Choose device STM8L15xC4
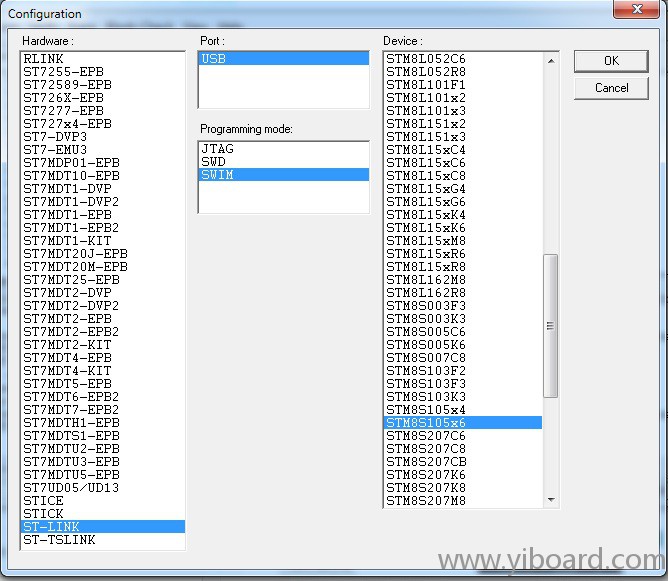 [x=463, y=150]
